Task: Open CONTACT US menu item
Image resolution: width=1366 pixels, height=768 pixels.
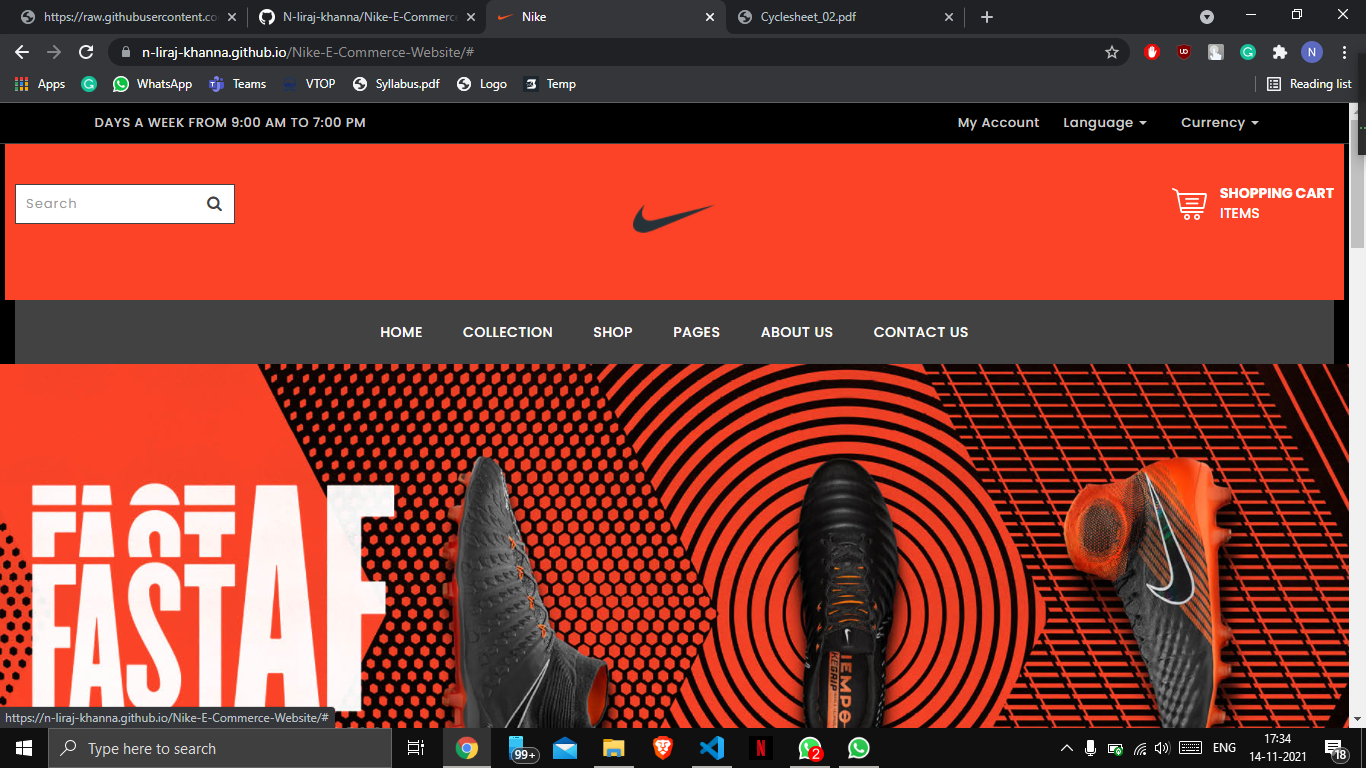Action: pyautogui.click(x=920, y=332)
